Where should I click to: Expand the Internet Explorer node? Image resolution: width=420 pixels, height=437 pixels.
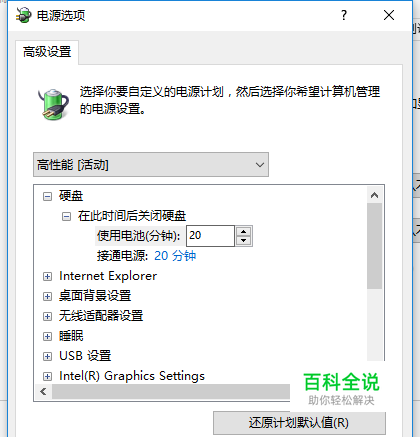click(x=47, y=276)
